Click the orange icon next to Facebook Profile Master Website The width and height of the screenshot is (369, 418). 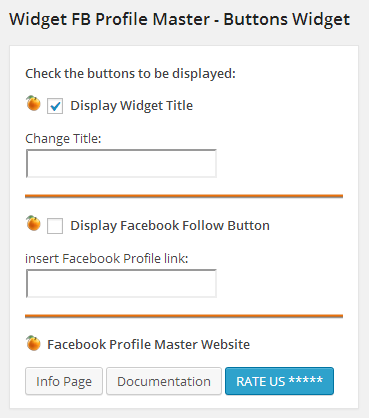click(x=33, y=343)
